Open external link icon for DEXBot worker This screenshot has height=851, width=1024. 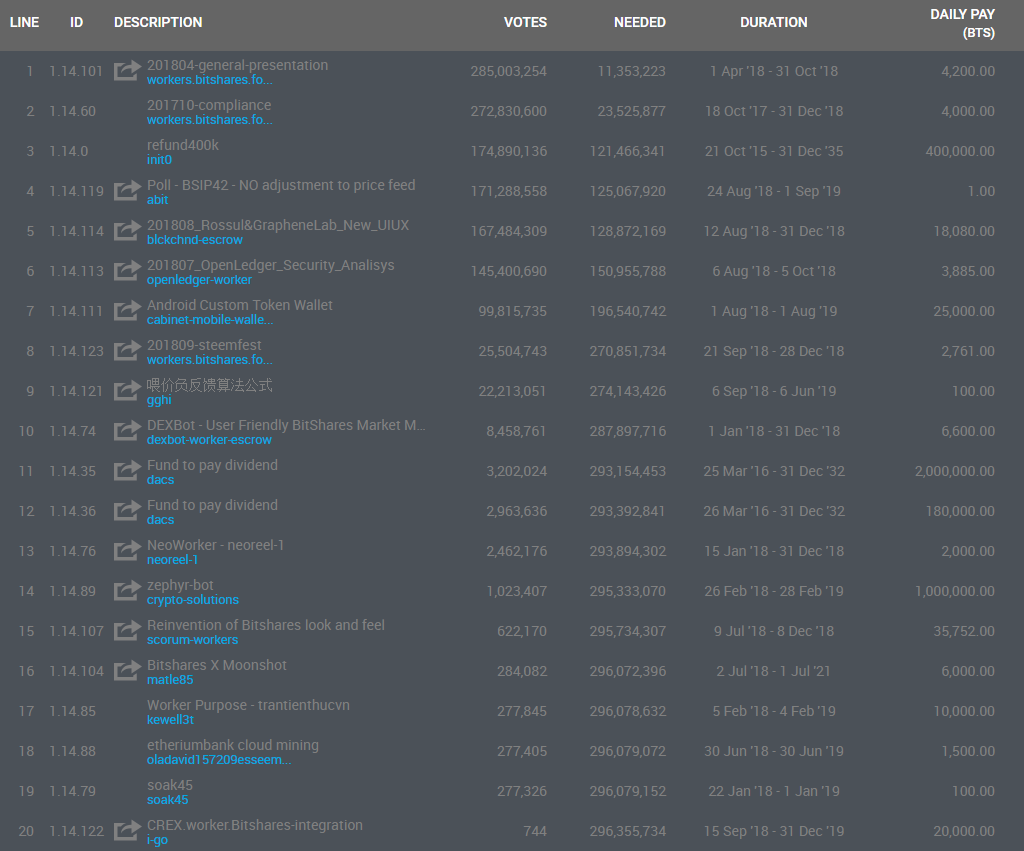(x=127, y=430)
